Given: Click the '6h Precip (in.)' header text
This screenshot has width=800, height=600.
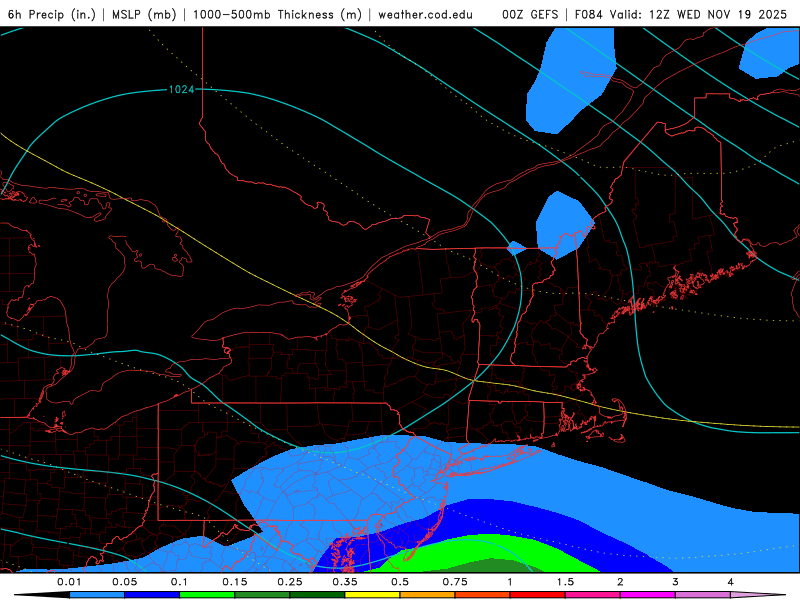Looking at the screenshot, I should [x=52, y=14].
